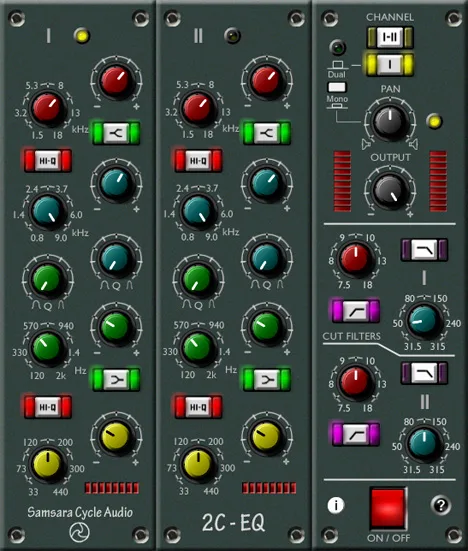This screenshot has height=551, width=468.
Task: Toggle upper HI-Q switch on channel I
Action: pos(48,161)
